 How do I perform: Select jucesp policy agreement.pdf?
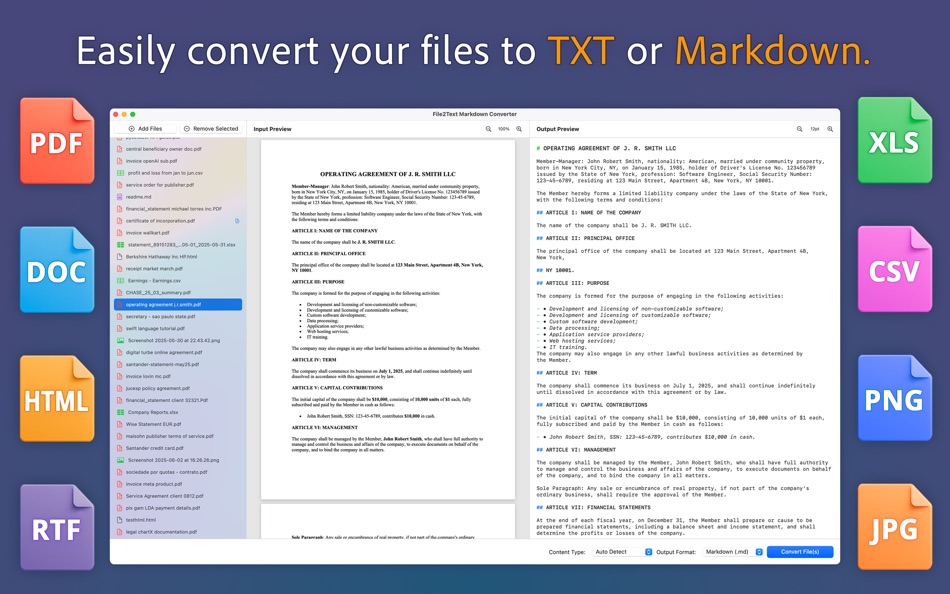[158, 389]
